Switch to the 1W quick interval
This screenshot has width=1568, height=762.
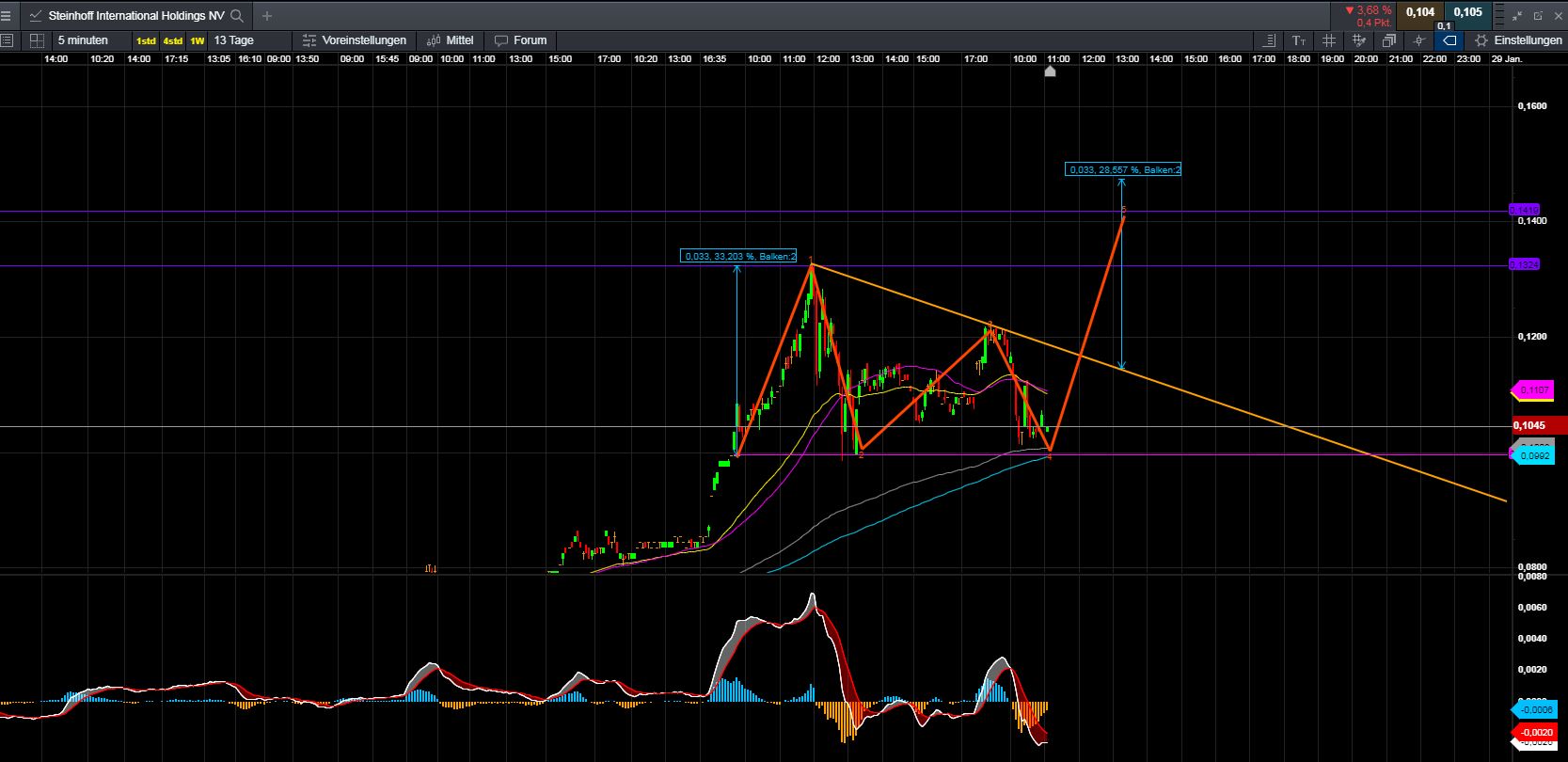tap(198, 40)
